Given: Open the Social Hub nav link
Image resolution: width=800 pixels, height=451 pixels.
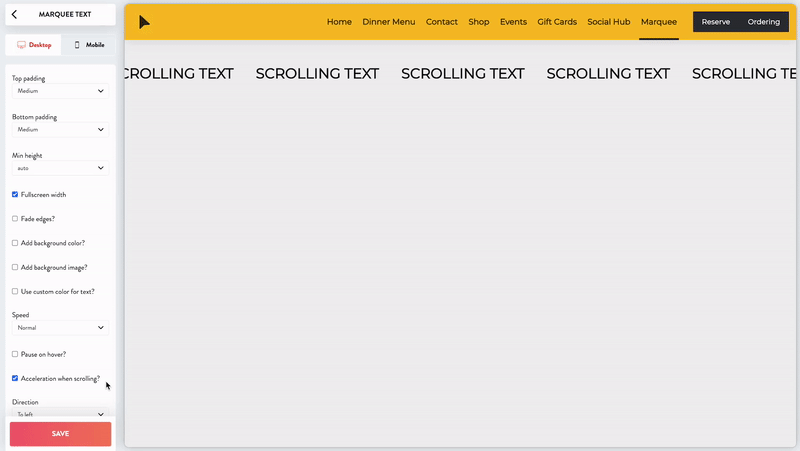Looking at the screenshot, I should (609, 22).
